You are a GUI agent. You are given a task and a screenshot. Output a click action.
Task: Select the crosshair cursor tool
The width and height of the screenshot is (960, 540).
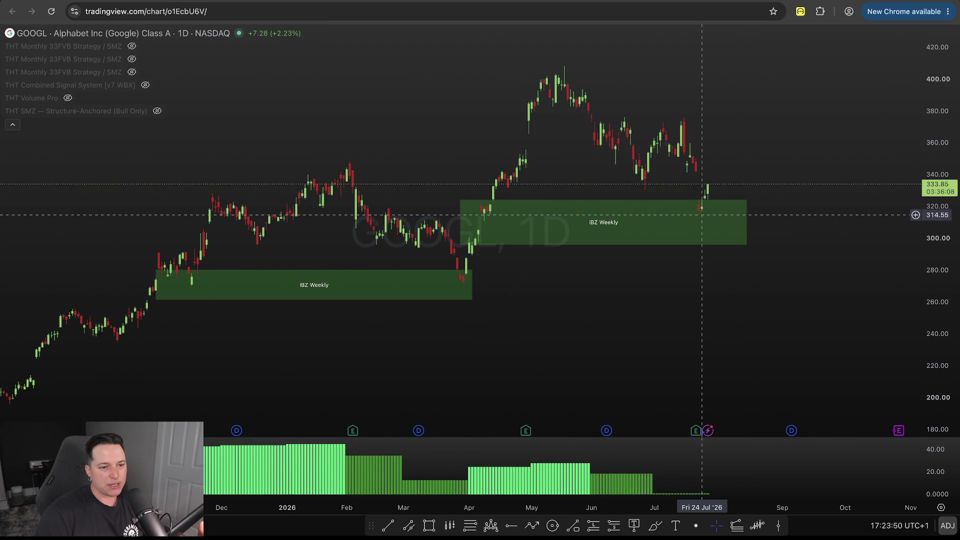pos(716,525)
